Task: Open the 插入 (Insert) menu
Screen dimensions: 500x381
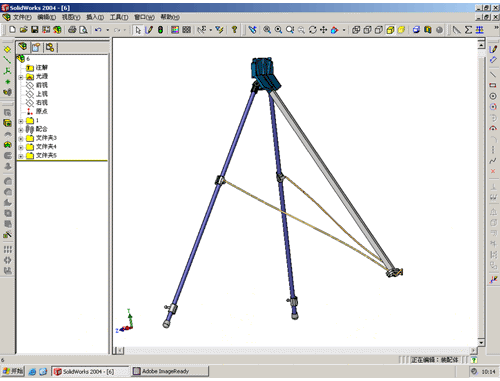Action: point(95,17)
